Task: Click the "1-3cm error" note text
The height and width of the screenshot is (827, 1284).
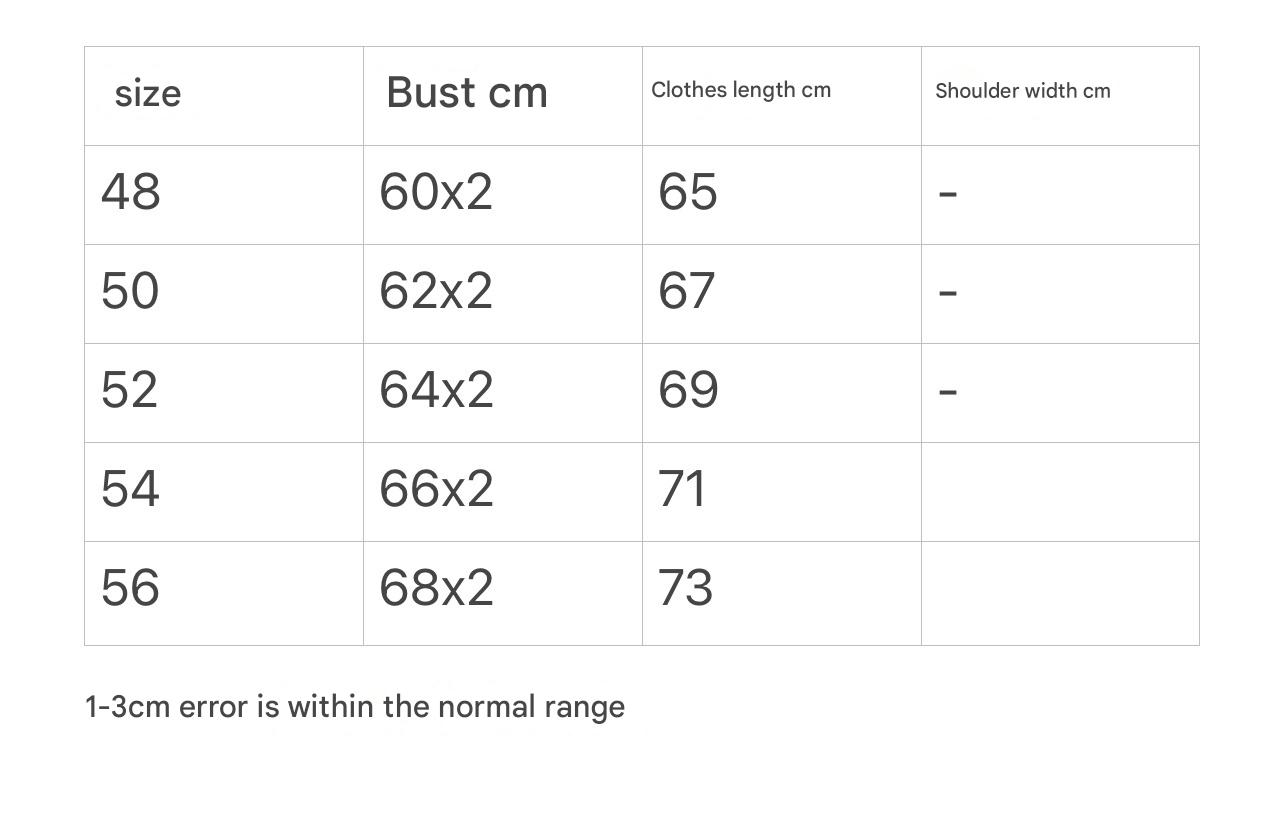Action: pos(355,707)
